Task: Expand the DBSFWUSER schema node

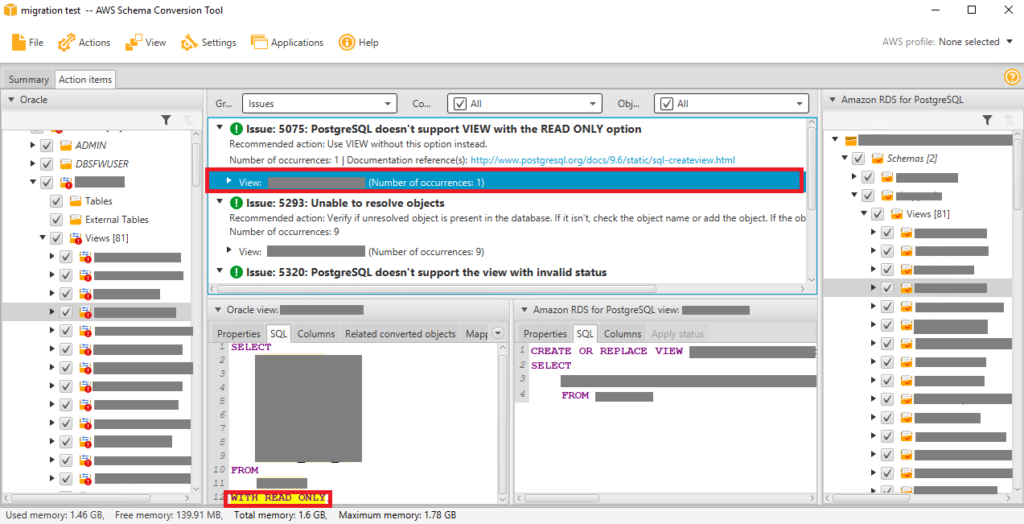Action: tap(33, 163)
